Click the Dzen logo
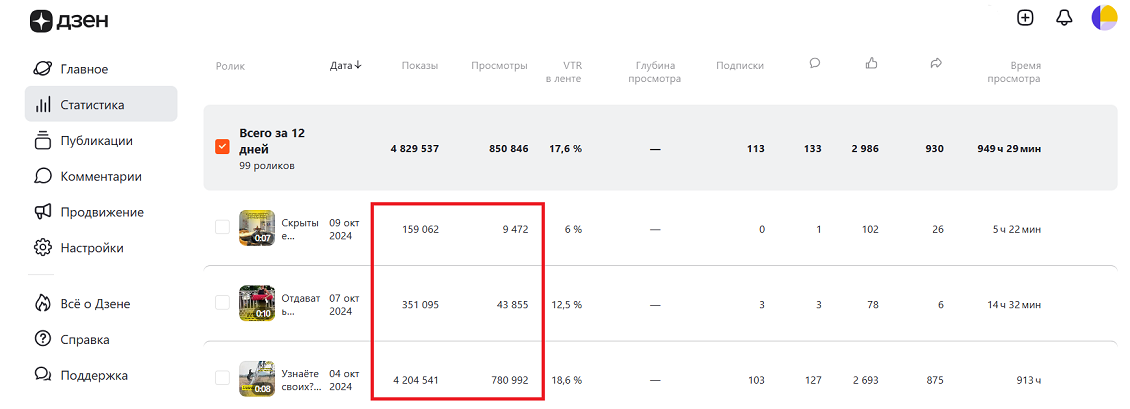1130x409 pixels. pyautogui.click(x=69, y=21)
